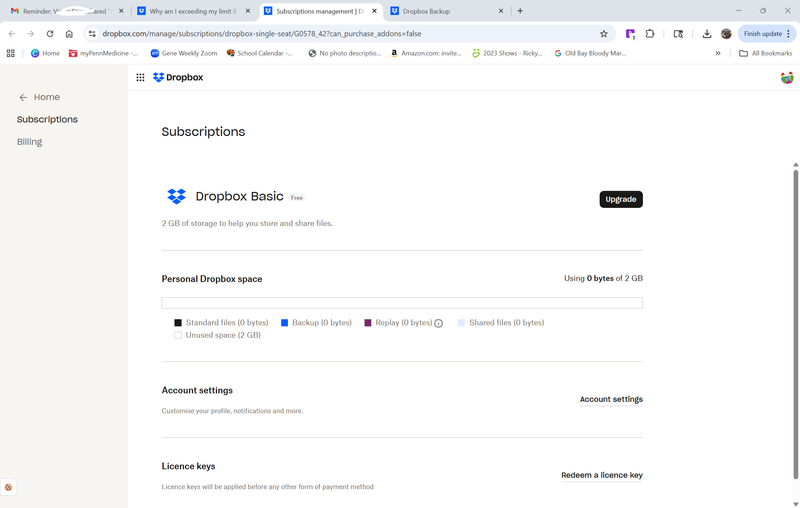Viewport: 800px width, 508px height.
Task: Click the browser address bar URL
Action: point(260,33)
